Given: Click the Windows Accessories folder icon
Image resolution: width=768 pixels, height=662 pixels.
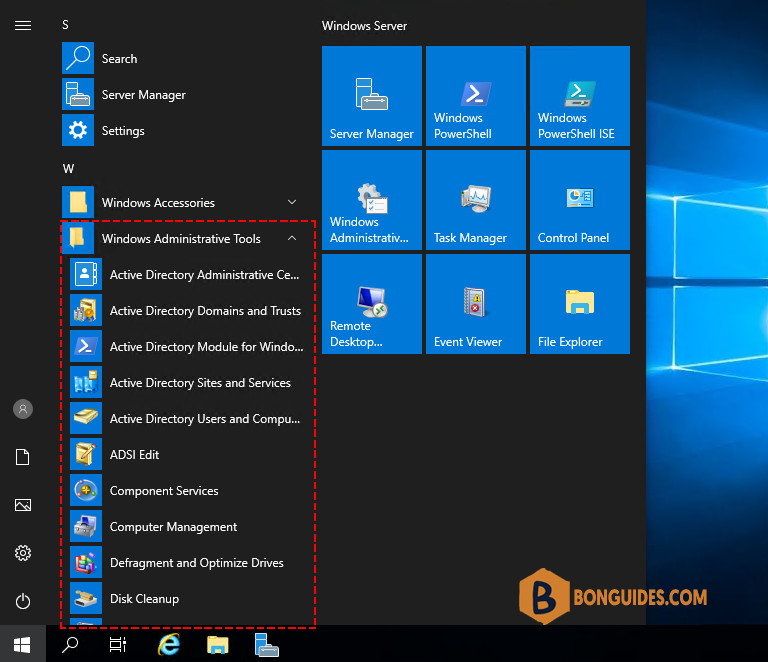Looking at the screenshot, I should 78,202.
